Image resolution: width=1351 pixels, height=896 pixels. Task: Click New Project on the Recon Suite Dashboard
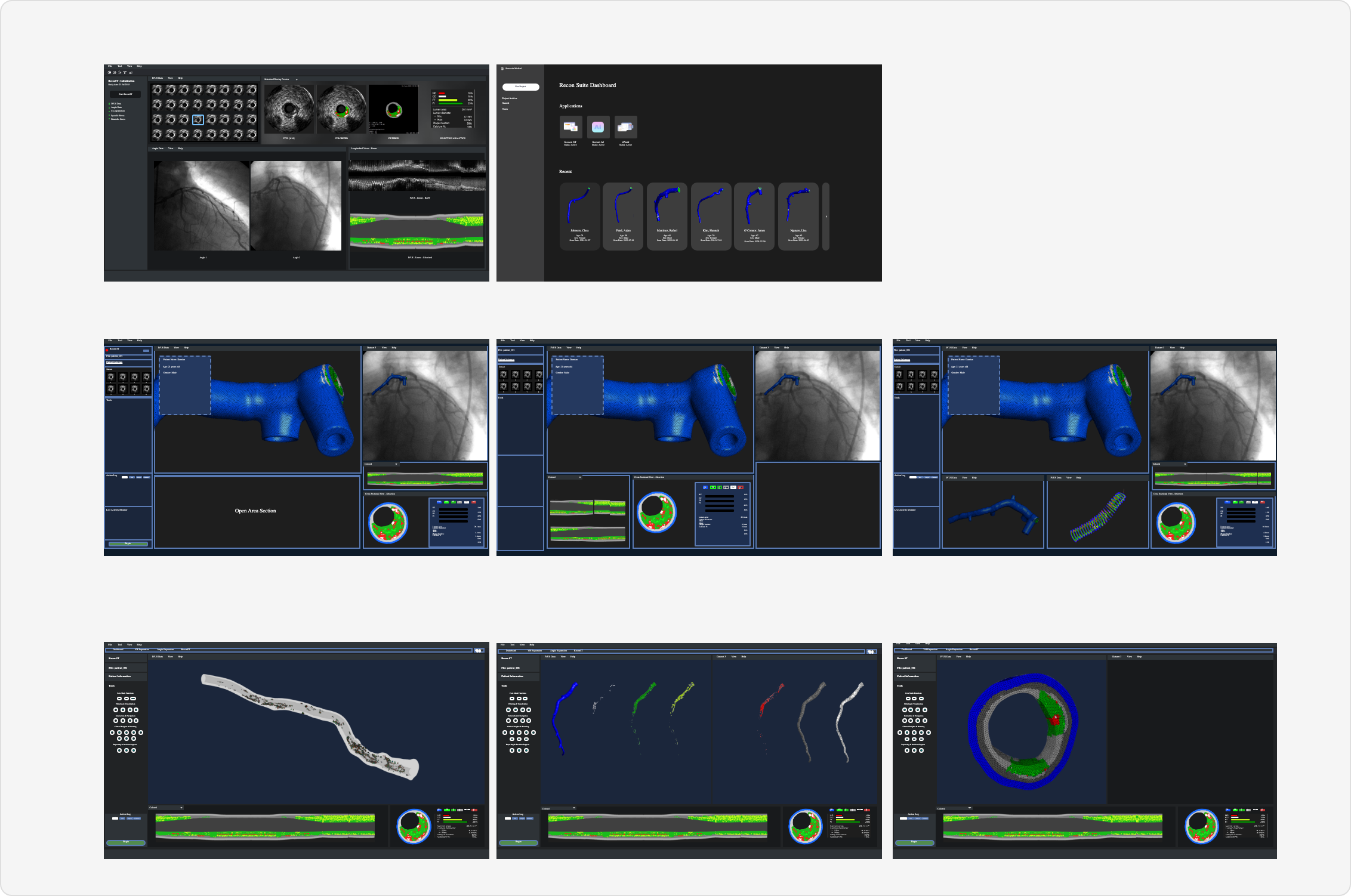520,86
